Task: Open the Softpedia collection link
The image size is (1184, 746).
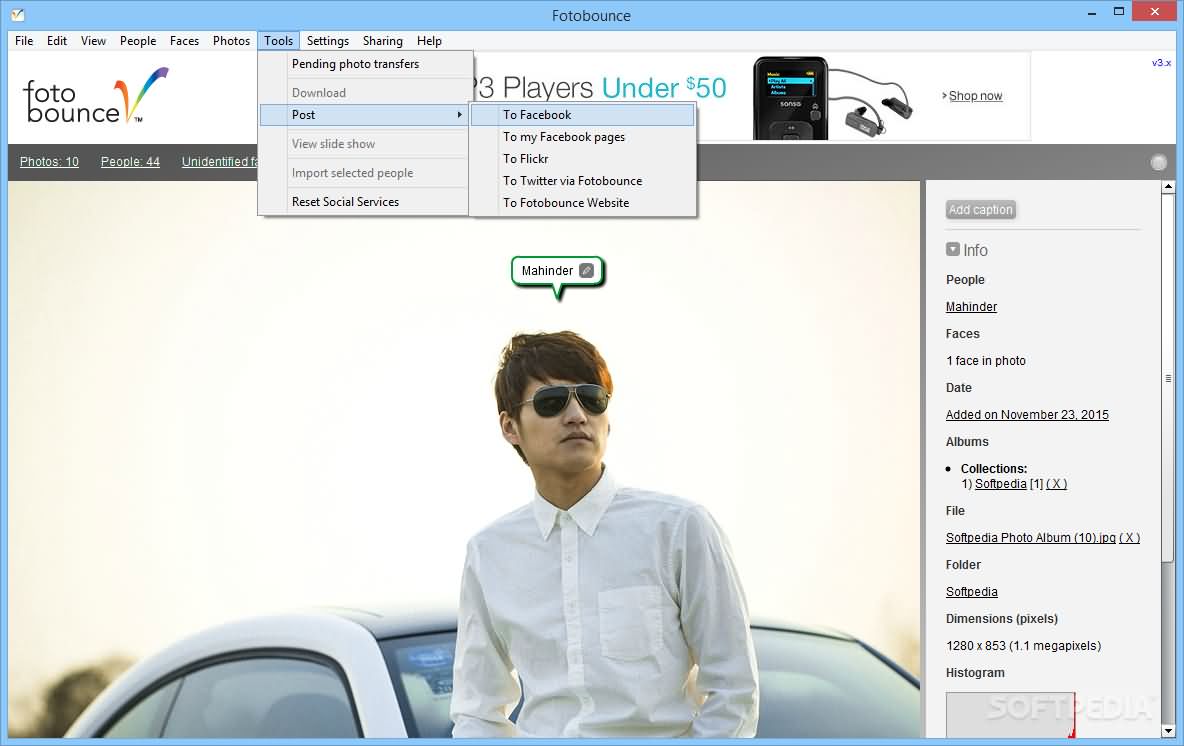Action: coord(1001,484)
